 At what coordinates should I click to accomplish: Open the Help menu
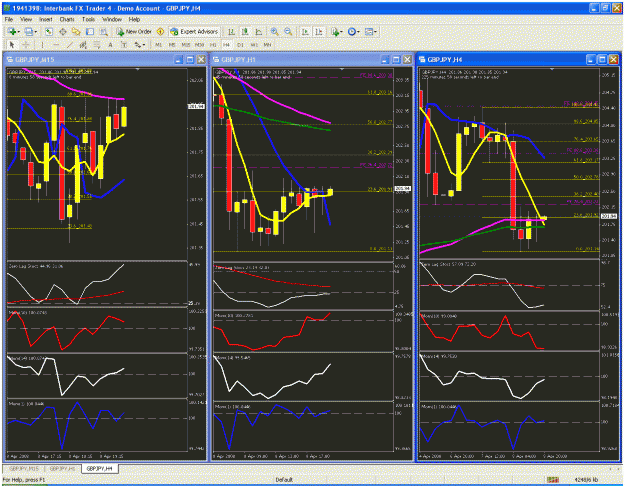[134, 19]
